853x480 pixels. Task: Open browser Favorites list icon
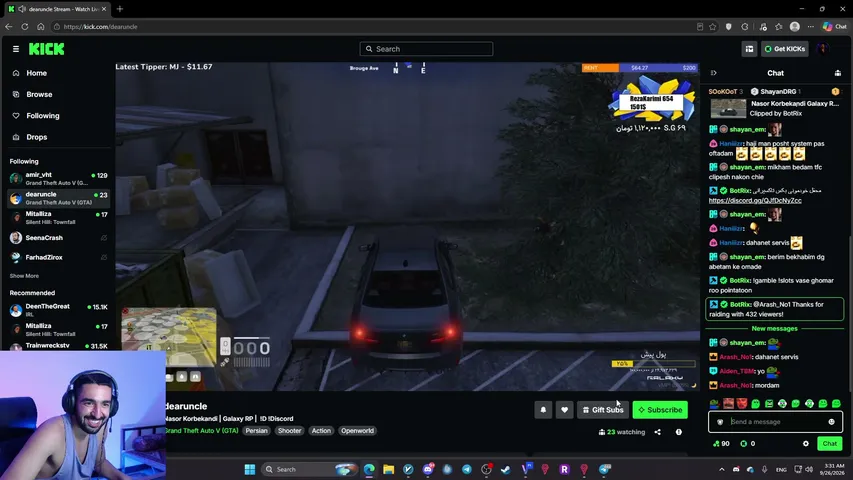[778, 27]
